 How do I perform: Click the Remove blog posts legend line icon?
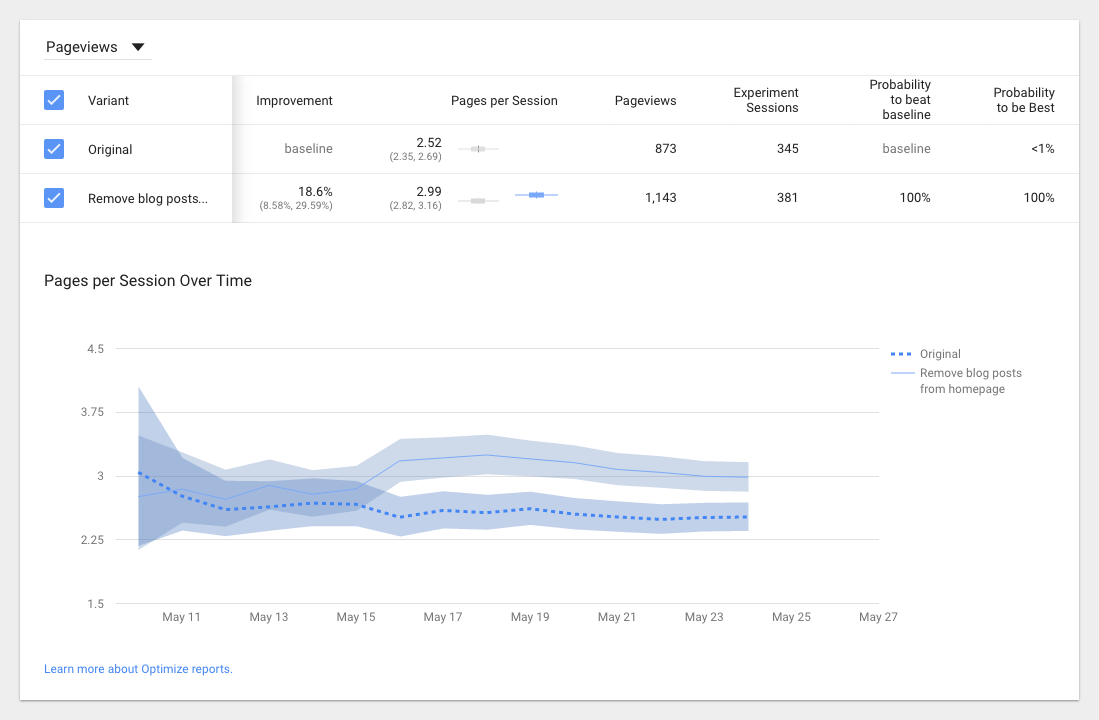pyautogui.click(x=902, y=373)
